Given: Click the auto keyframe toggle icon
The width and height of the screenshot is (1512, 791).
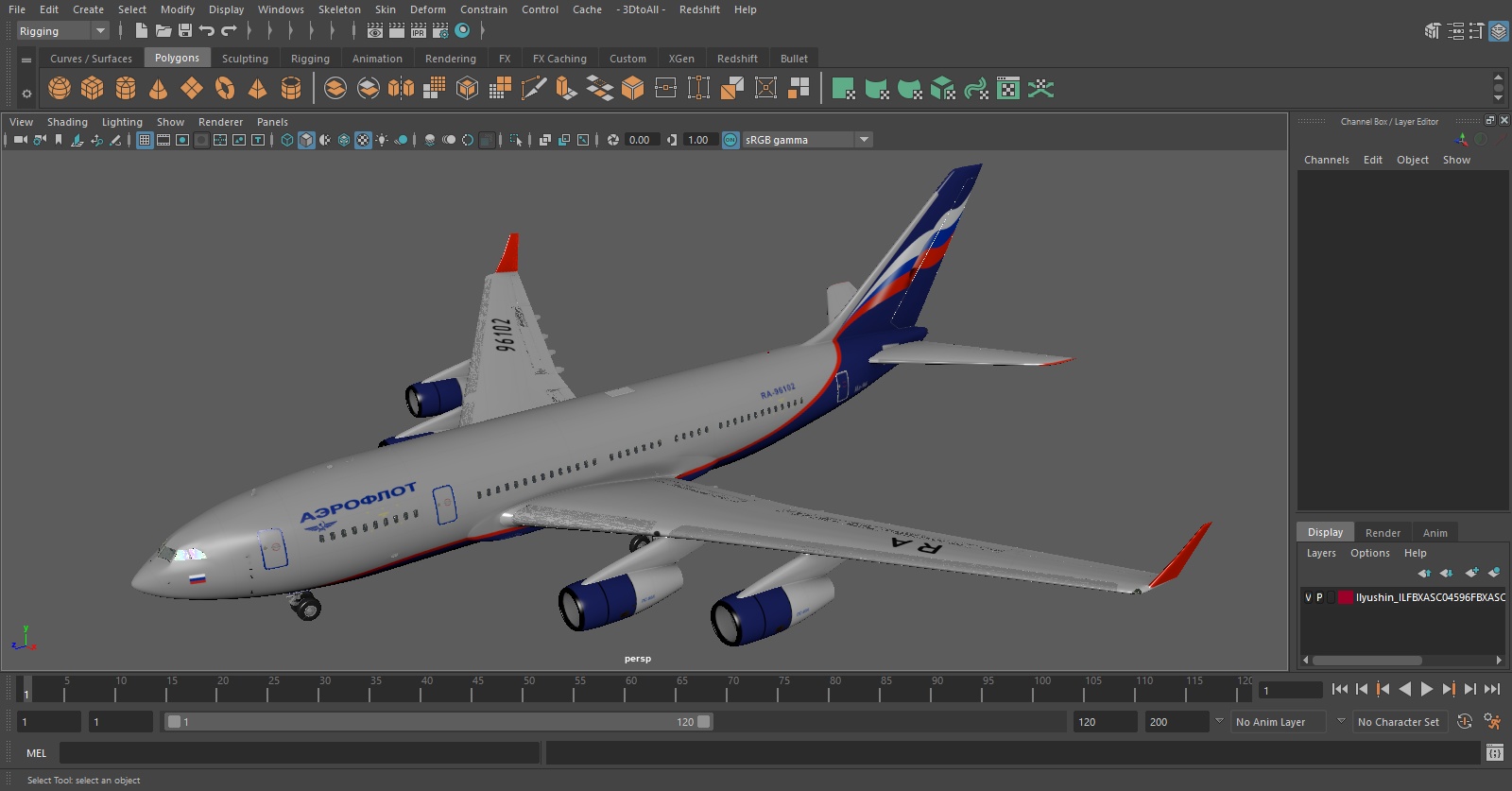Looking at the screenshot, I should tap(1465, 722).
